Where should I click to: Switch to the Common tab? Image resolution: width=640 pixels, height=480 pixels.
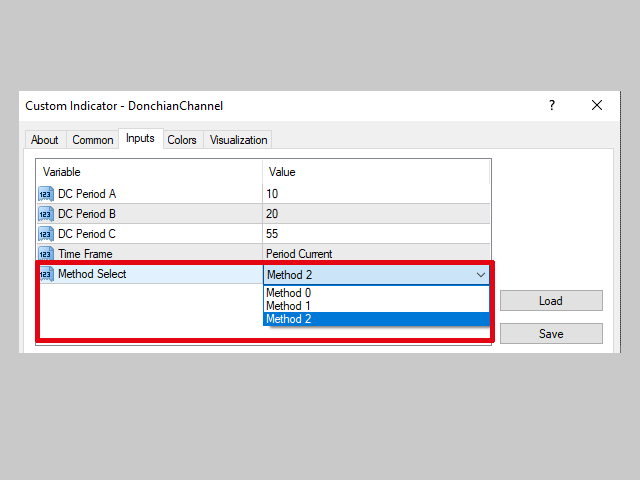pos(93,140)
